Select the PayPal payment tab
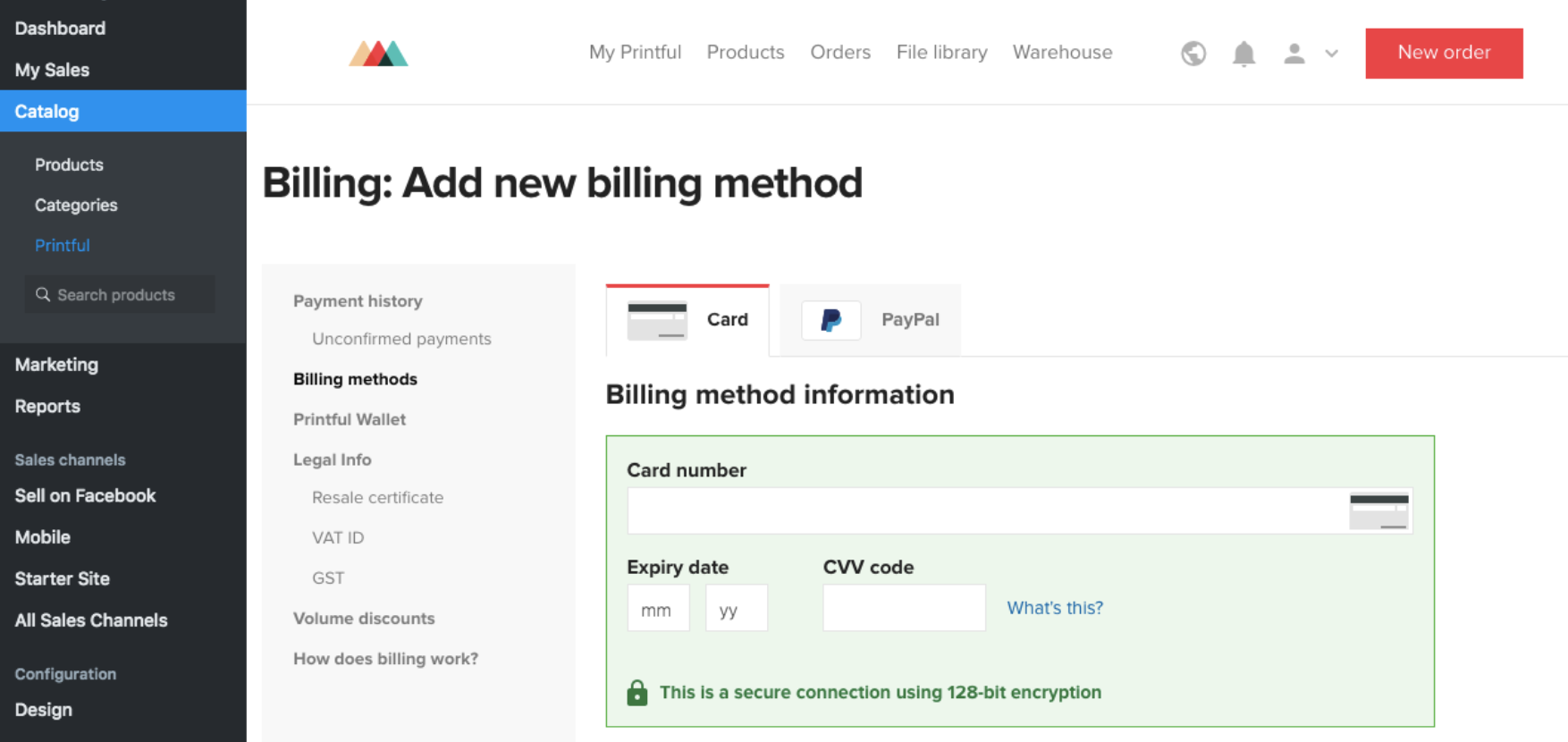This screenshot has width=1568, height=742. 870,320
